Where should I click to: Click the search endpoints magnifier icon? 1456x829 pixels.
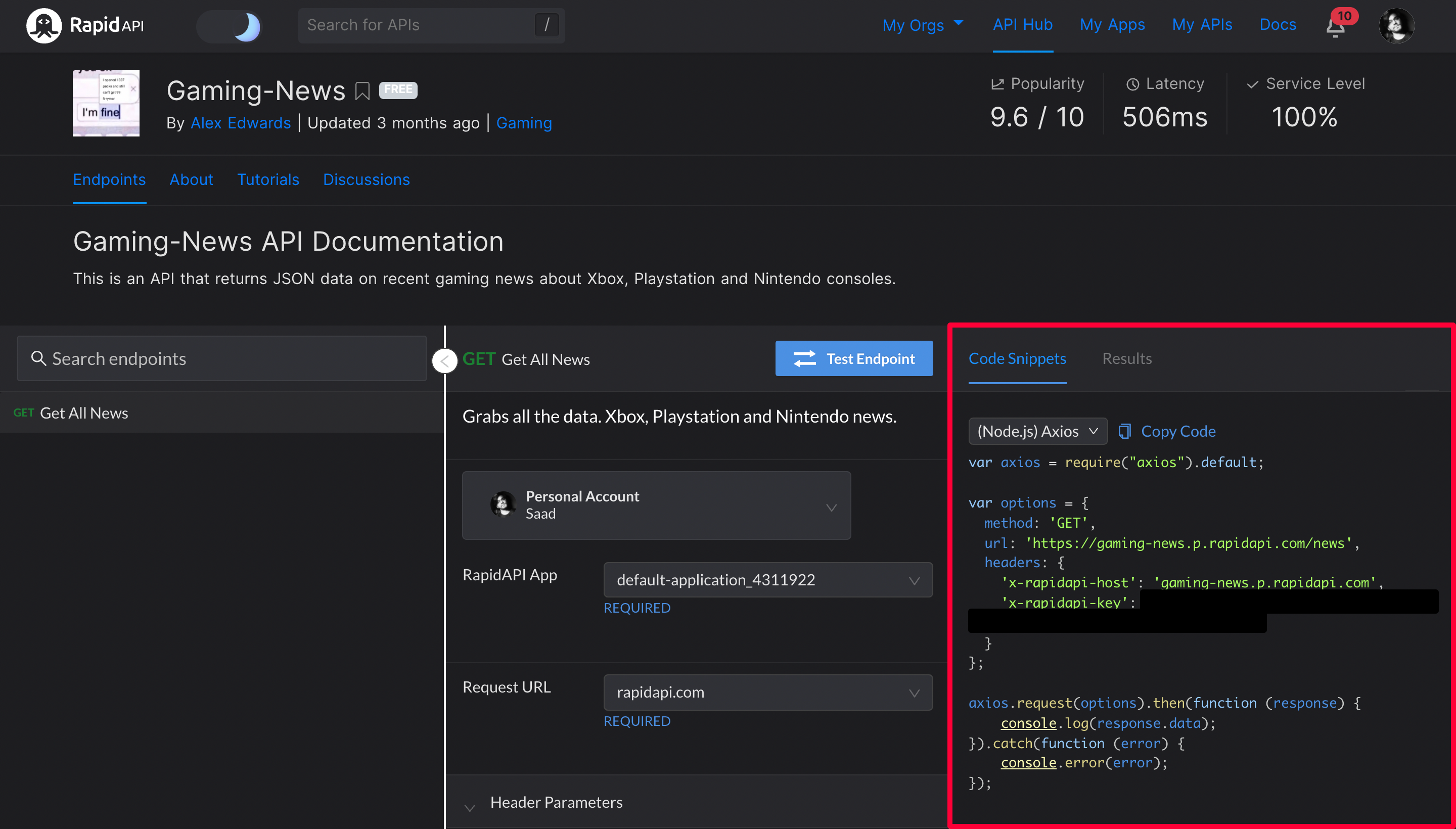[38, 358]
